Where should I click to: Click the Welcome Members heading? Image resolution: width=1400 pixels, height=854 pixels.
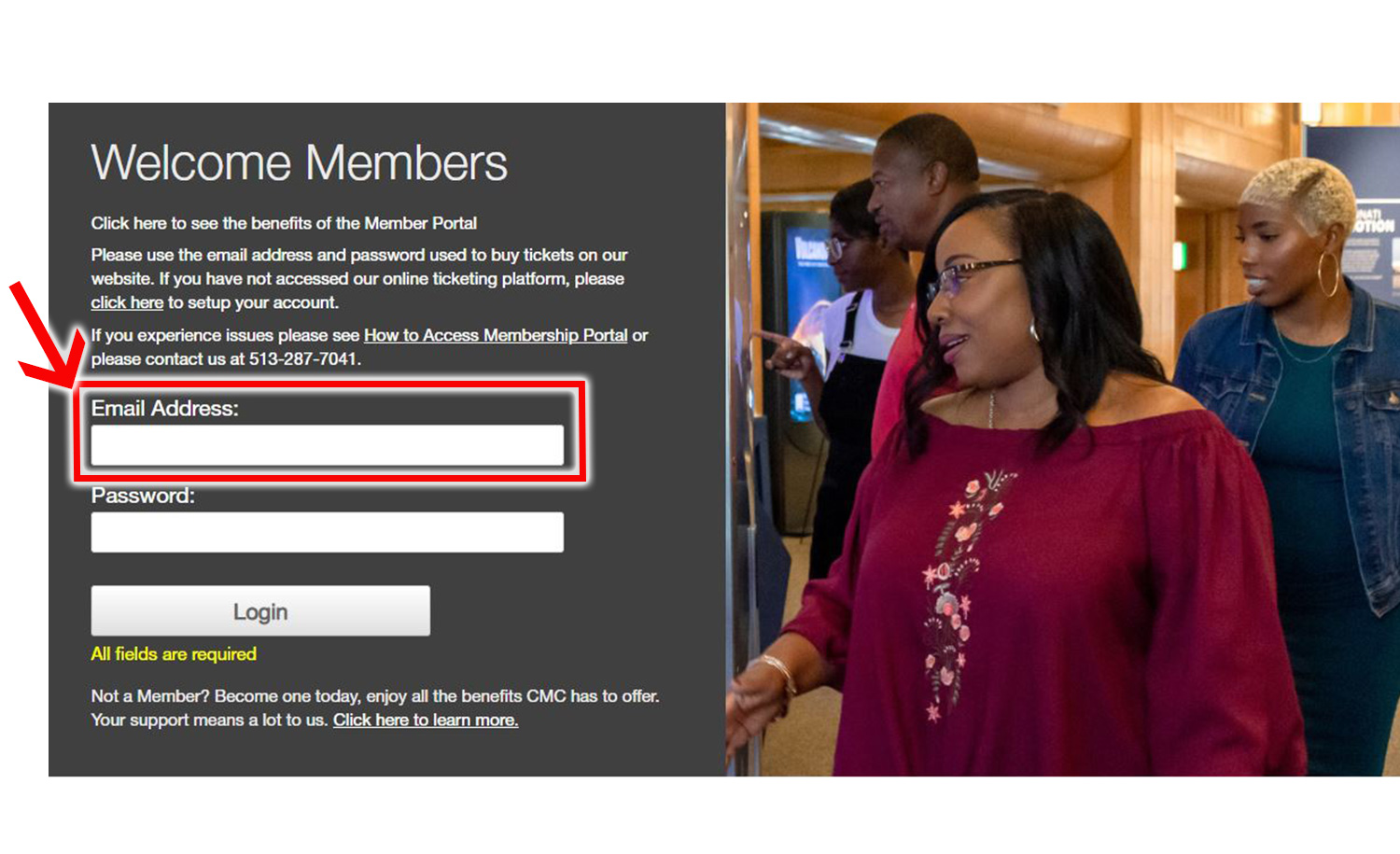click(299, 162)
